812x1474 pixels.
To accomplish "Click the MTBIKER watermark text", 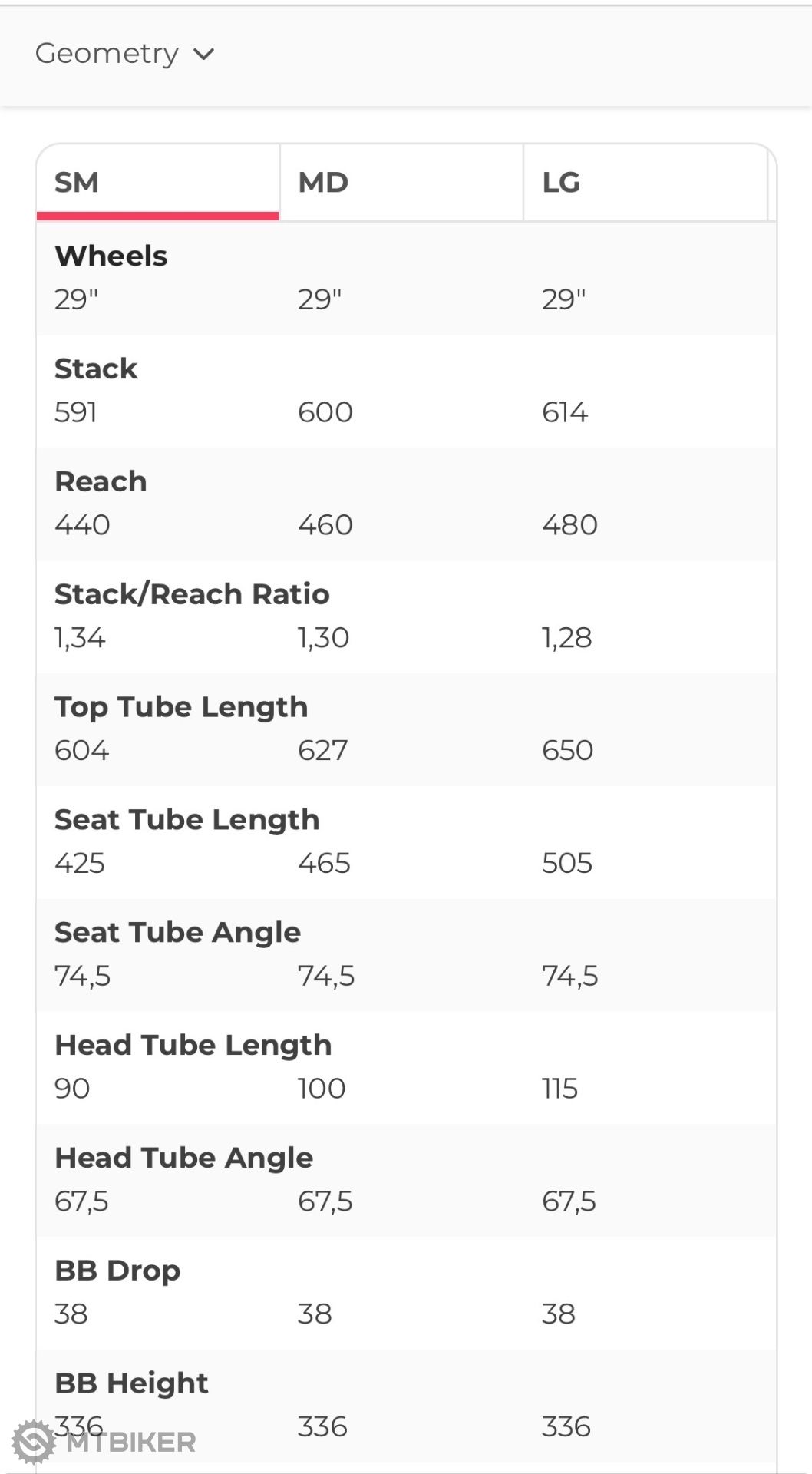I will (x=130, y=1443).
